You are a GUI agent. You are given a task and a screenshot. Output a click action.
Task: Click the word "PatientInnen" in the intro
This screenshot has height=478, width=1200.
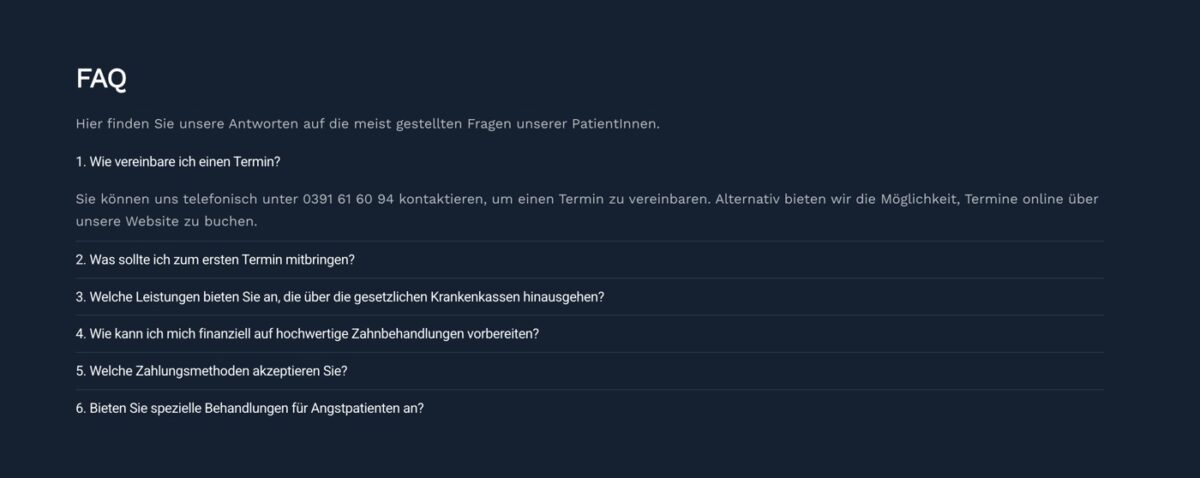[615, 124]
